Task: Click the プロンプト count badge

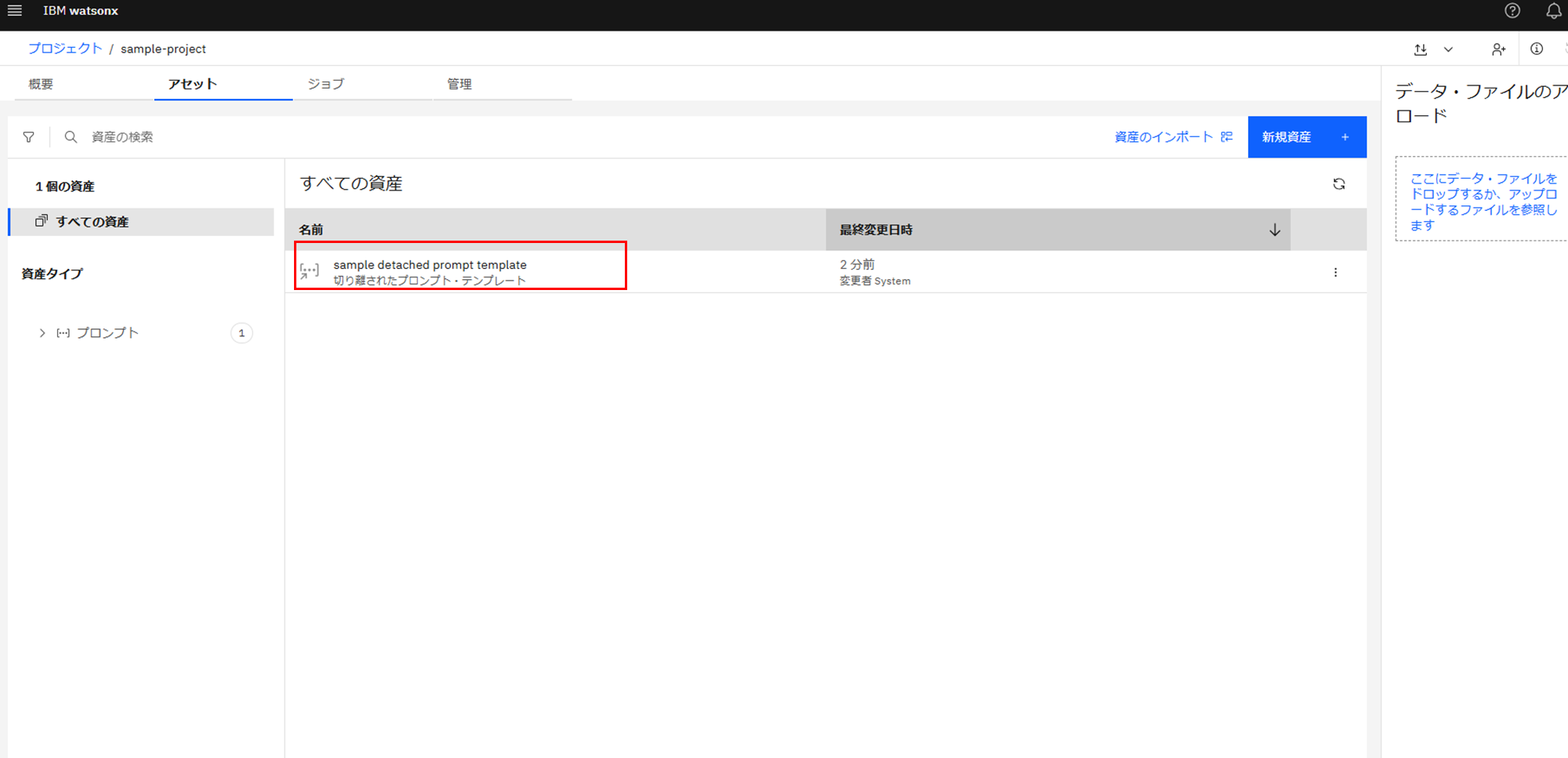Action: pyautogui.click(x=241, y=333)
